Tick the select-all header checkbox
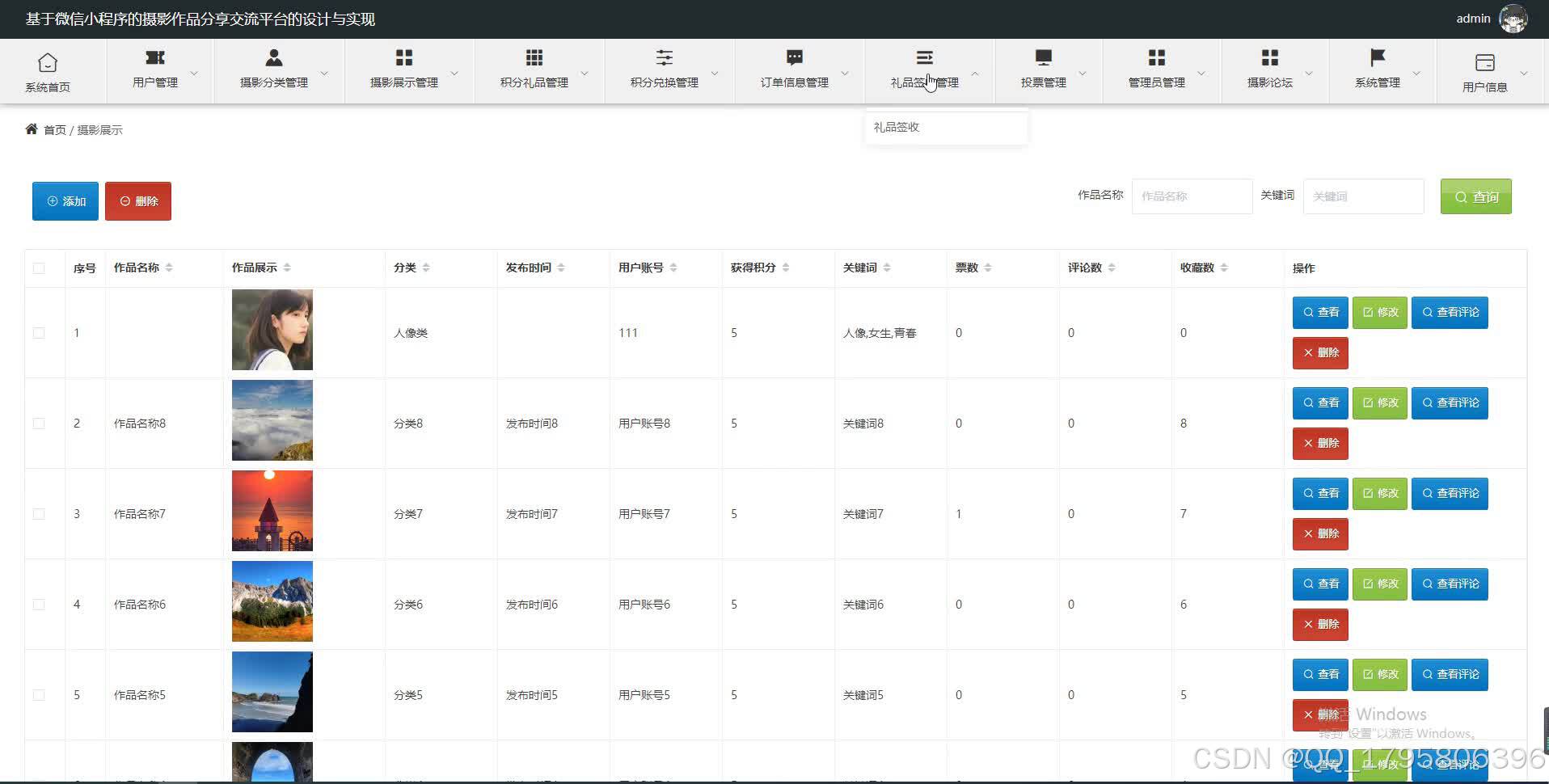1549x784 pixels. pyautogui.click(x=39, y=268)
